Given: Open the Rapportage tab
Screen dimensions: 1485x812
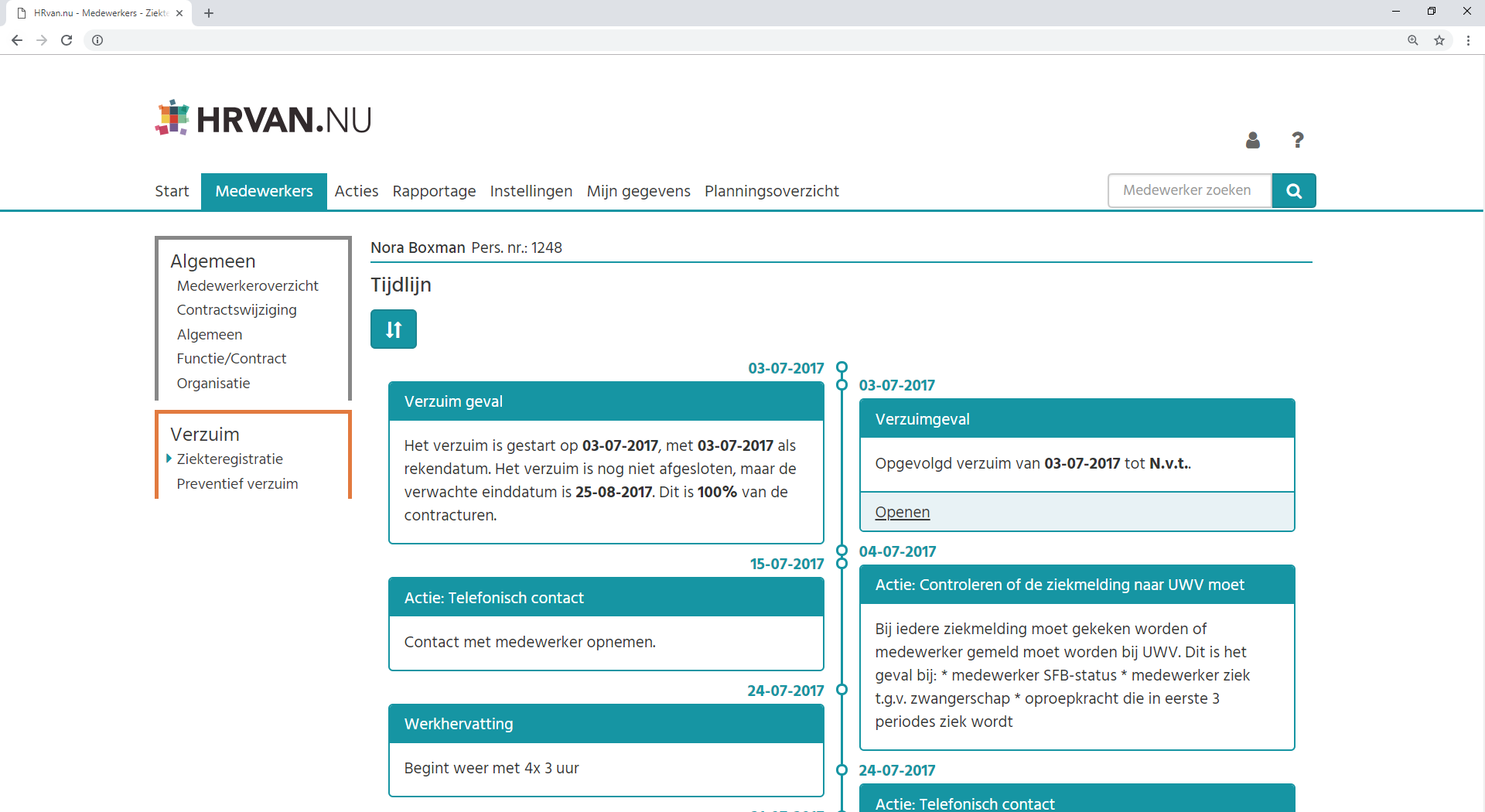Looking at the screenshot, I should 434,191.
